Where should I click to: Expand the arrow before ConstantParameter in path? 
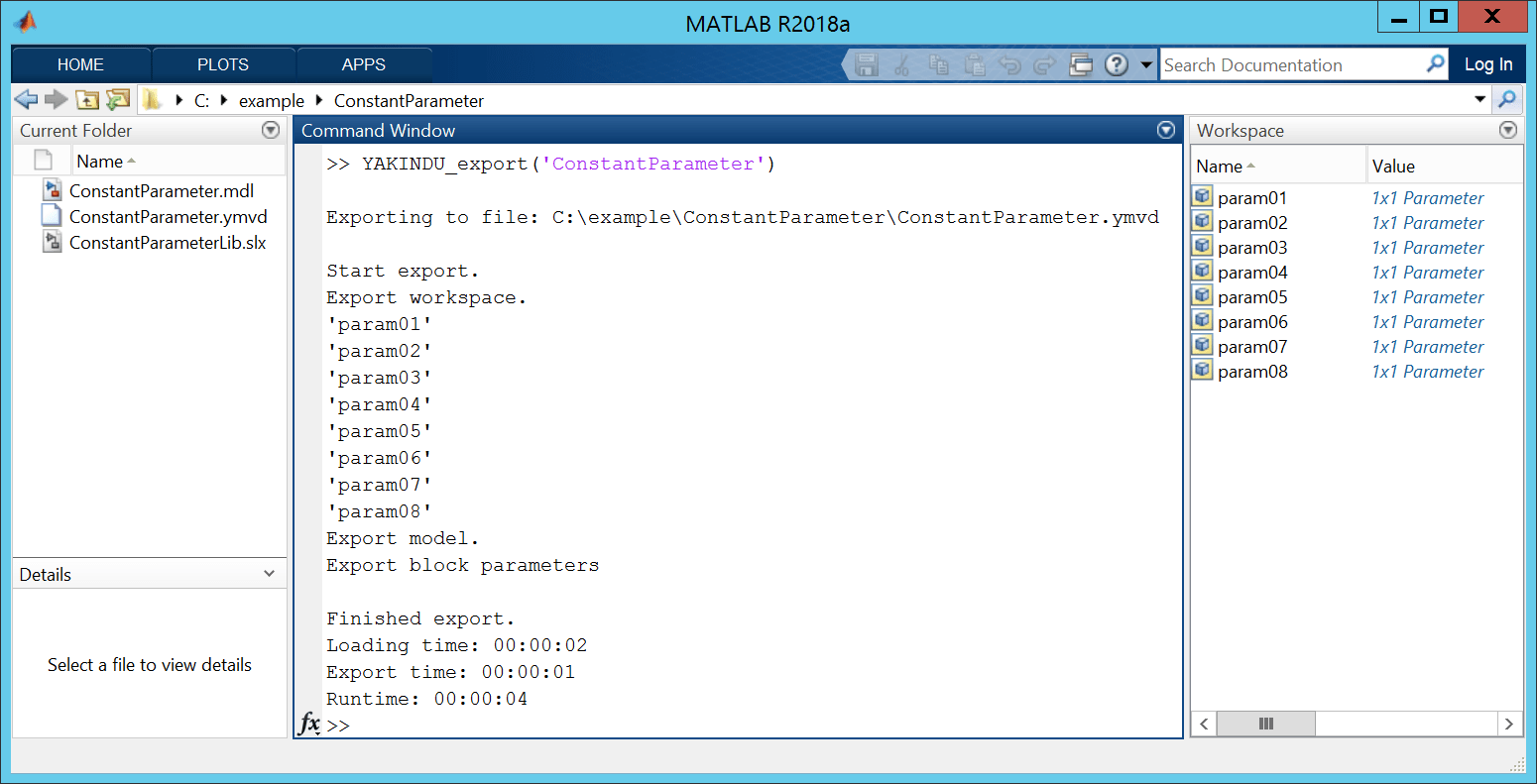point(319,100)
